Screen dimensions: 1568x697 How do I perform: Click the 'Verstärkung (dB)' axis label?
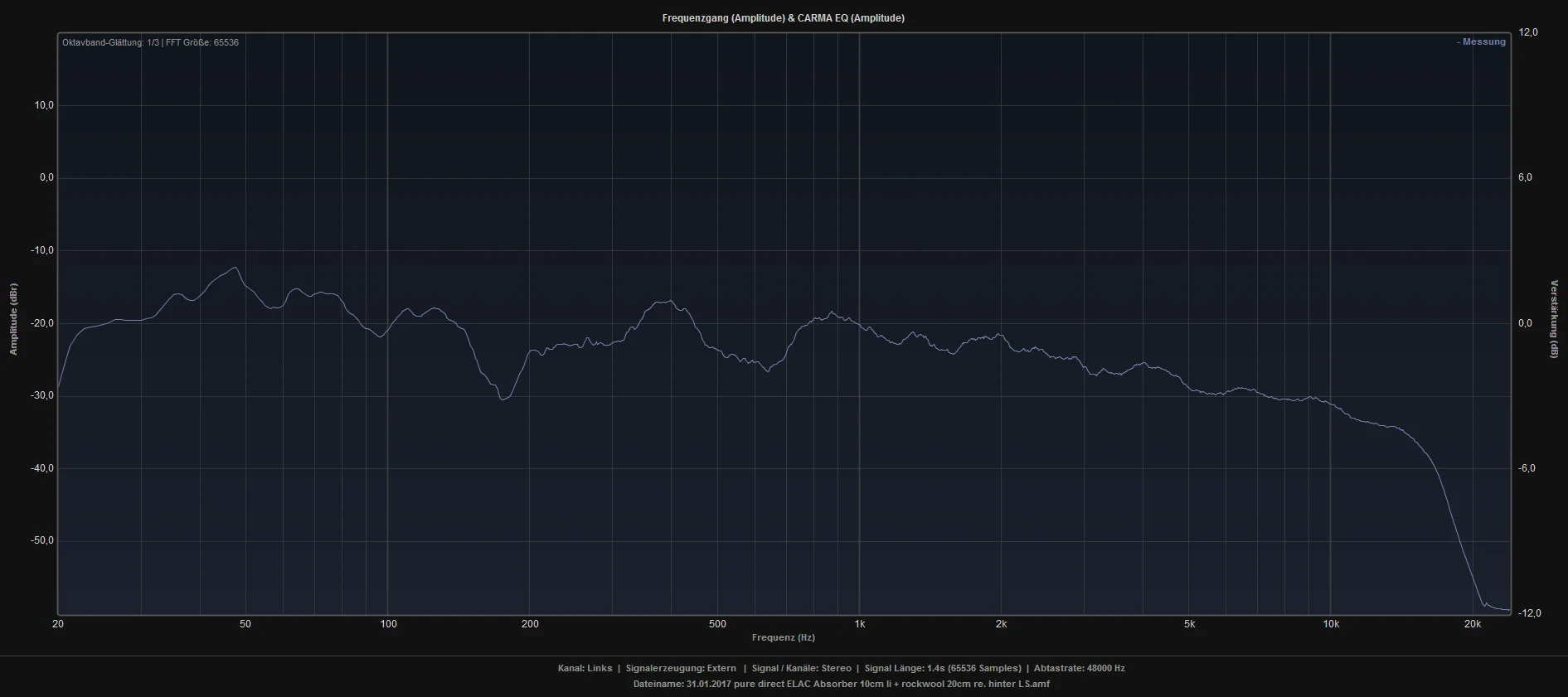(1554, 319)
